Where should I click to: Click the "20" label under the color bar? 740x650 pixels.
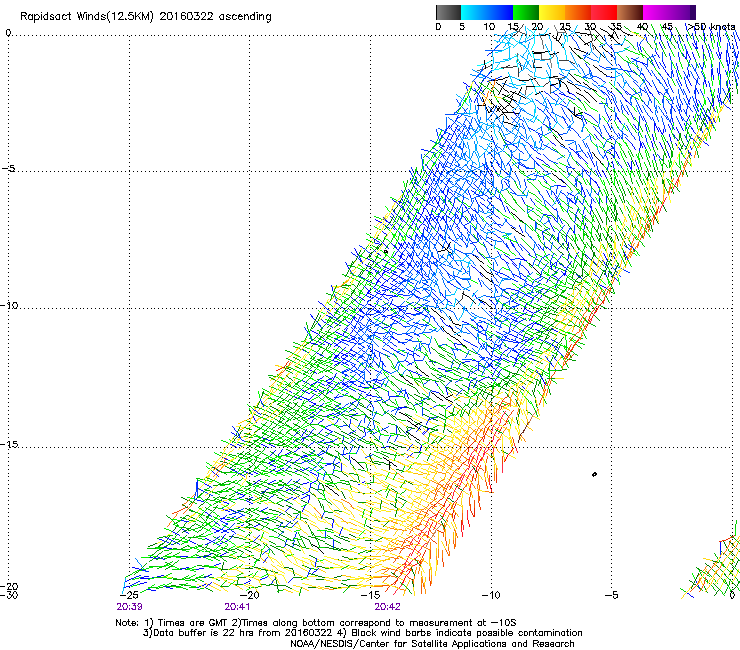point(537,27)
